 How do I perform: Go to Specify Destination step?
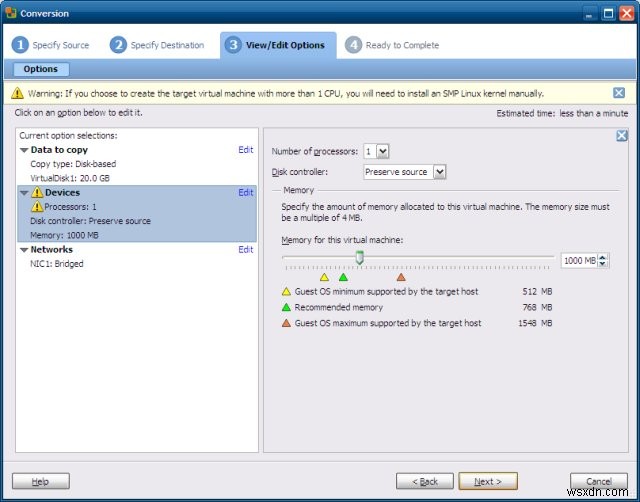tap(167, 45)
